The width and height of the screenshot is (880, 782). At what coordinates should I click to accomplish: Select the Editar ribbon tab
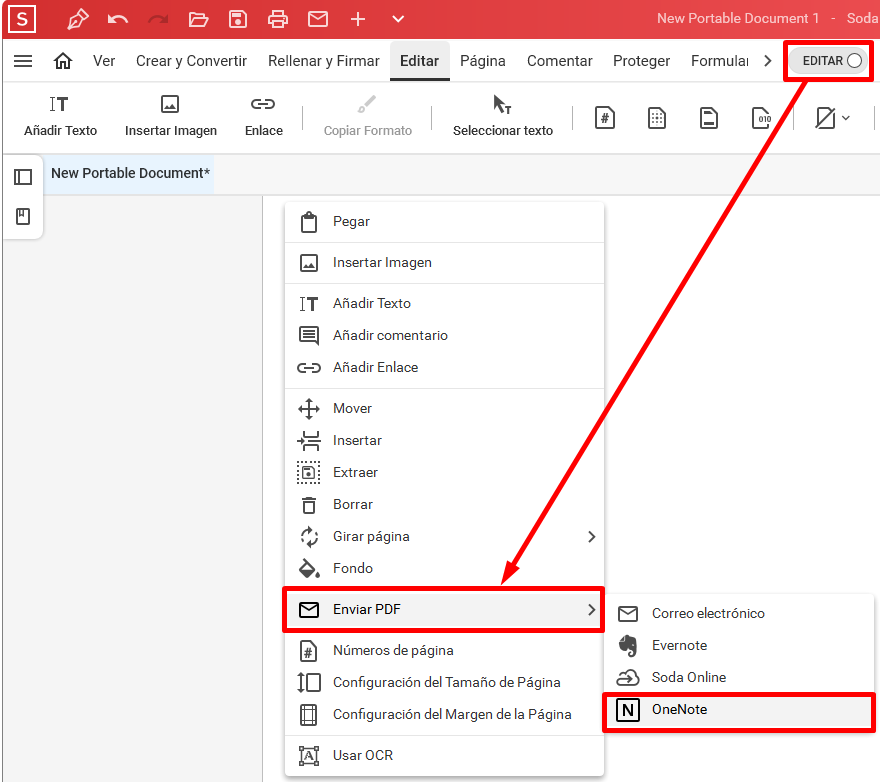(419, 61)
